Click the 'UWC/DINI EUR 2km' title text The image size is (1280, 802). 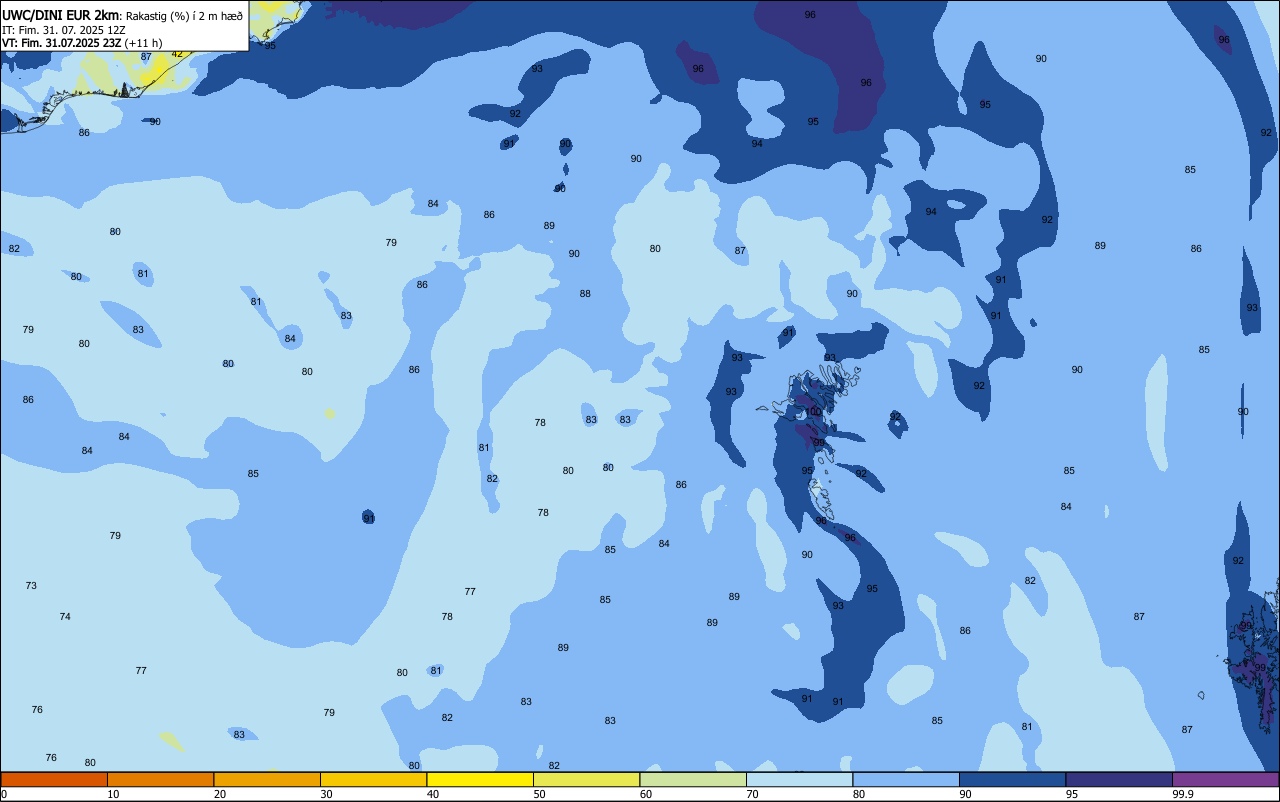(x=61, y=14)
